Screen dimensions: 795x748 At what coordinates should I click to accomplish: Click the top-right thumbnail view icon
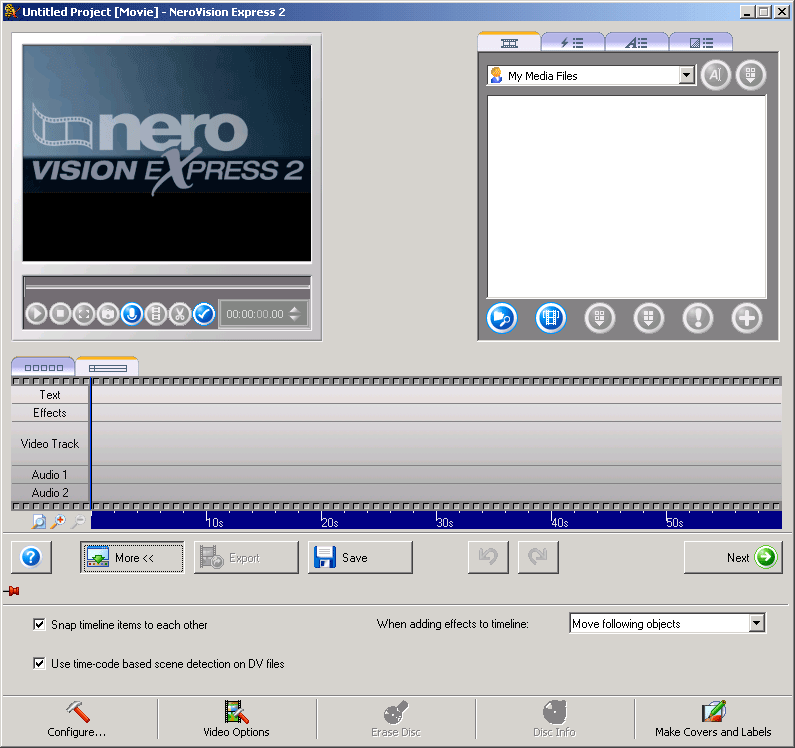(x=751, y=75)
